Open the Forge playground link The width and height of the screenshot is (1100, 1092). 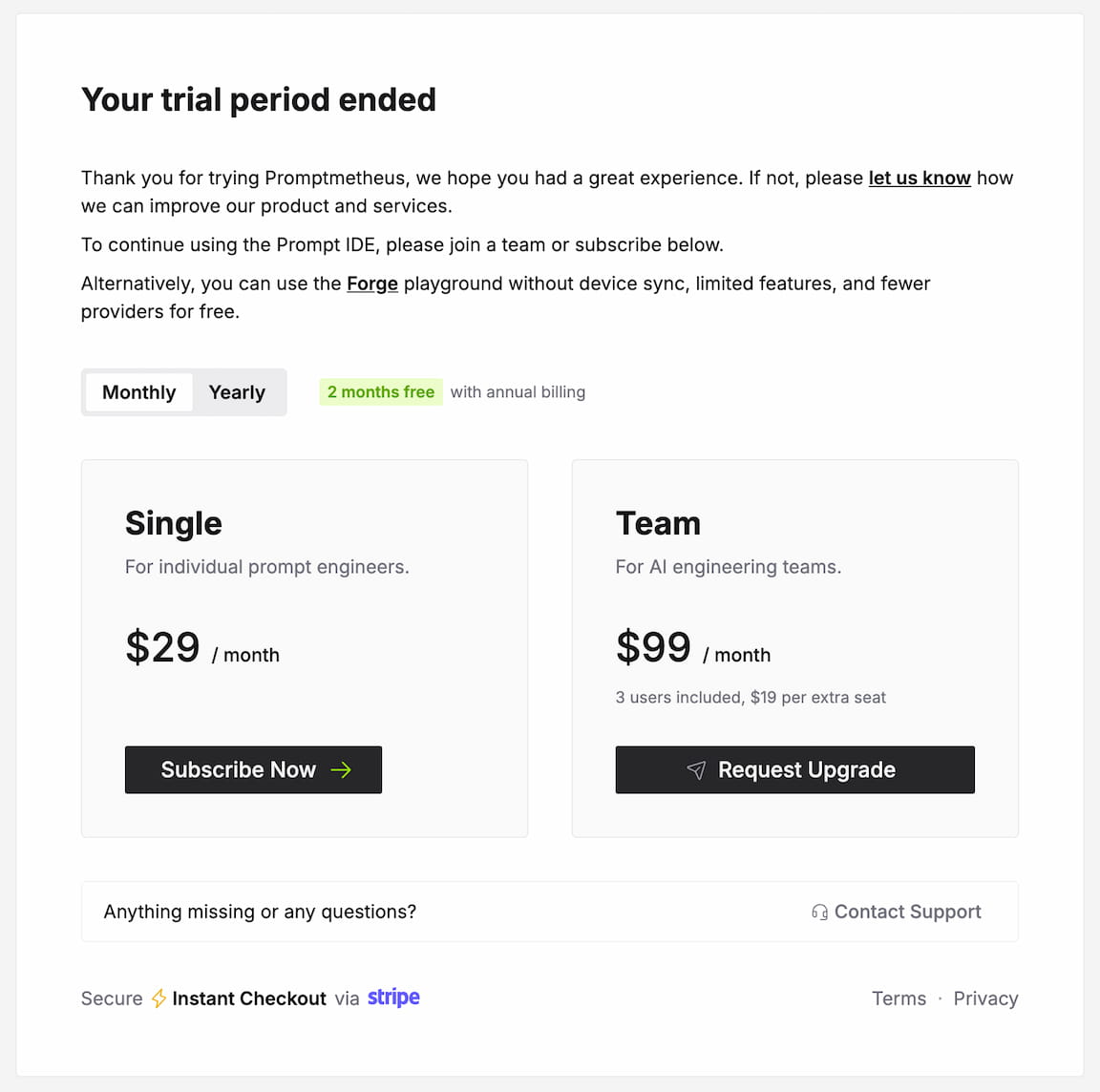tap(372, 283)
